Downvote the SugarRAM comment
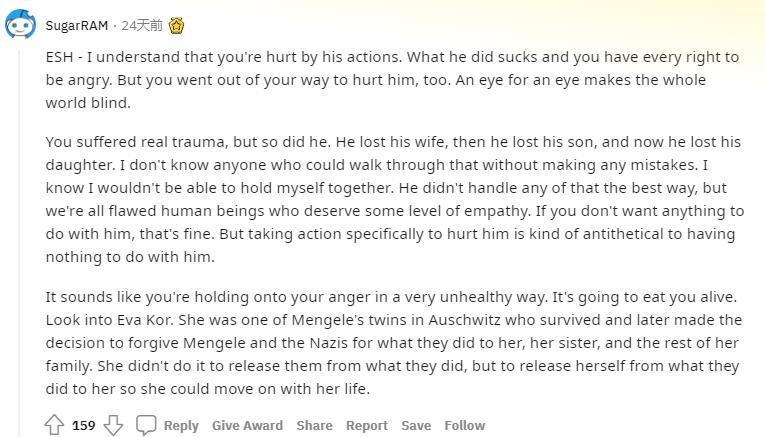The width and height of the screenshot is (765, 437). tap(113, 425)
